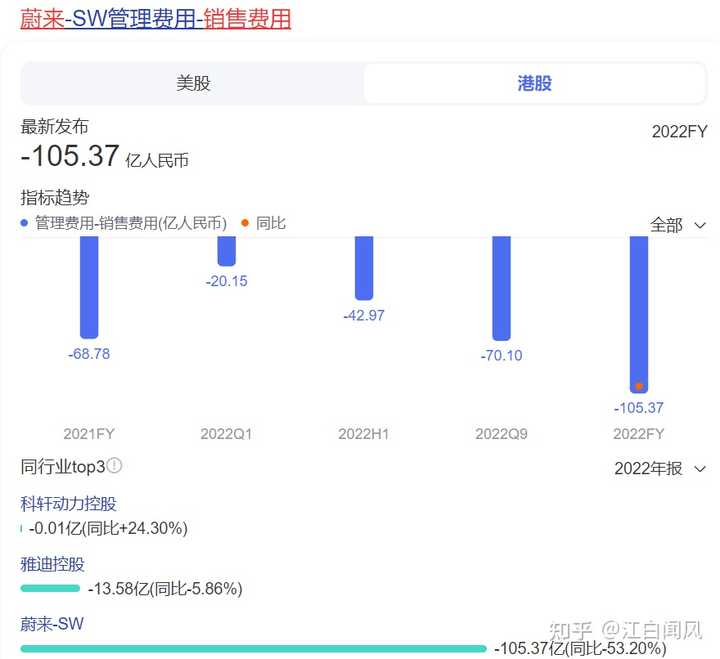Open the 雅迪控股 company link
Viewport: 720px width, 659px height.
click(52, 564)
